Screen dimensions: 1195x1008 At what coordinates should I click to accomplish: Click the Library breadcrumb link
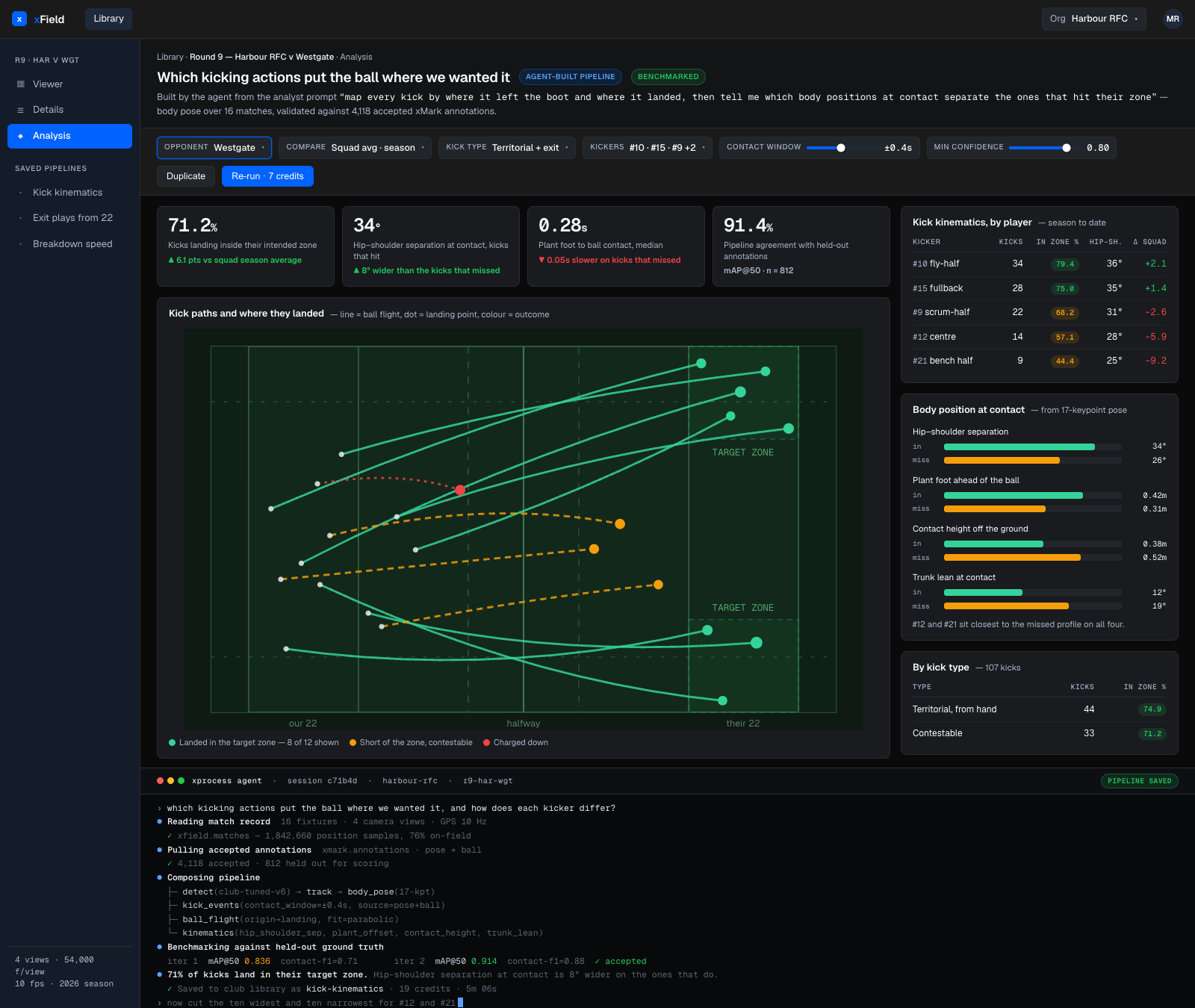pos(170,57)
